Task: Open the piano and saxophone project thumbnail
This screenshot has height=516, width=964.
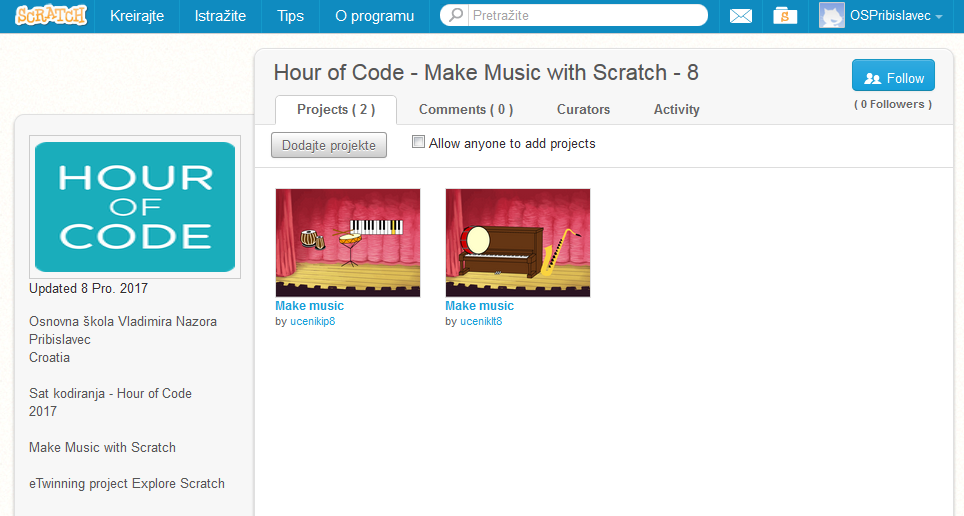Action: [518, 243]
